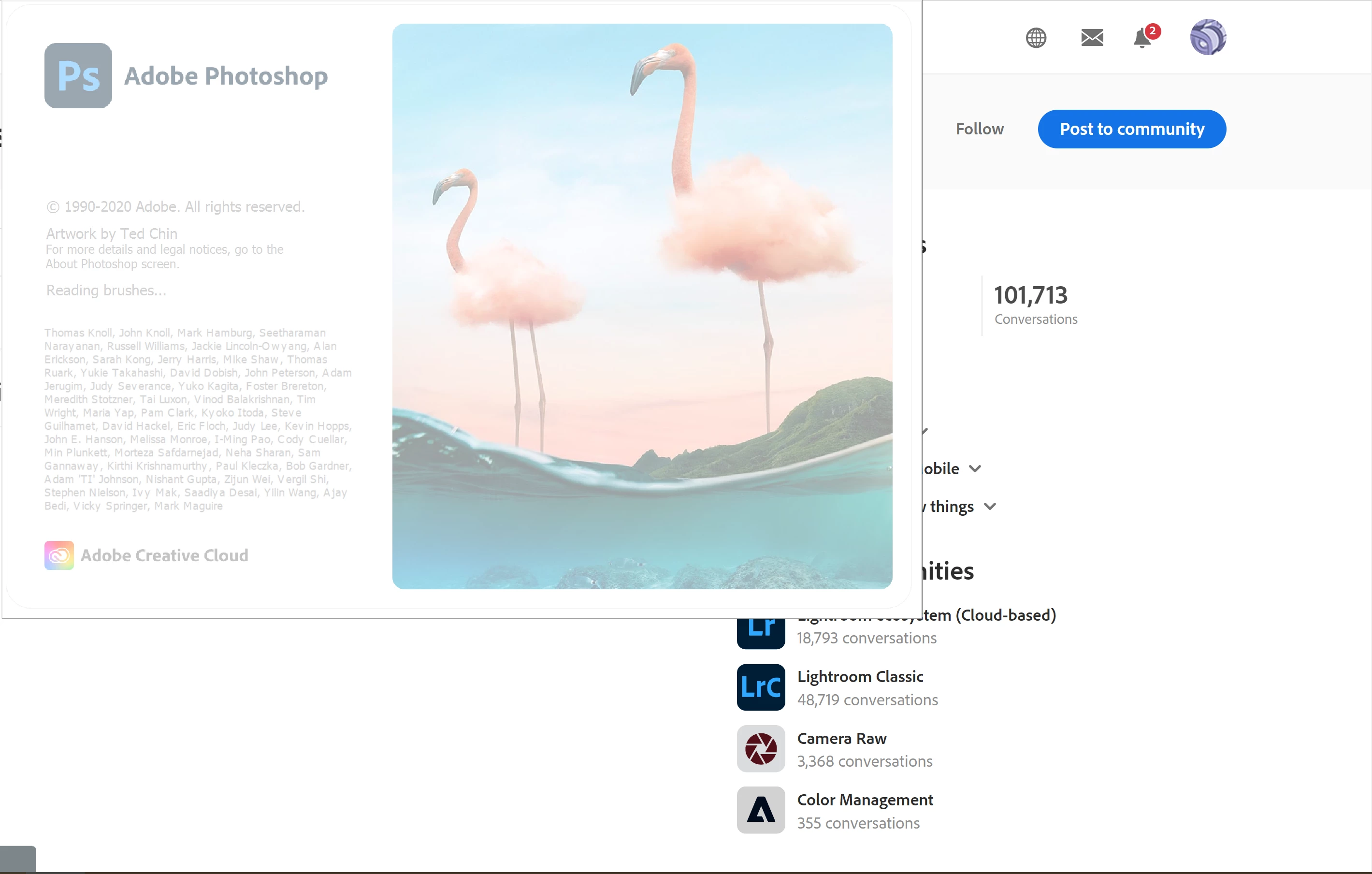Viewport: 1372px width, 874px height.
Task: Open the envelope messages icon
Action: click(x=1092, y=38)
